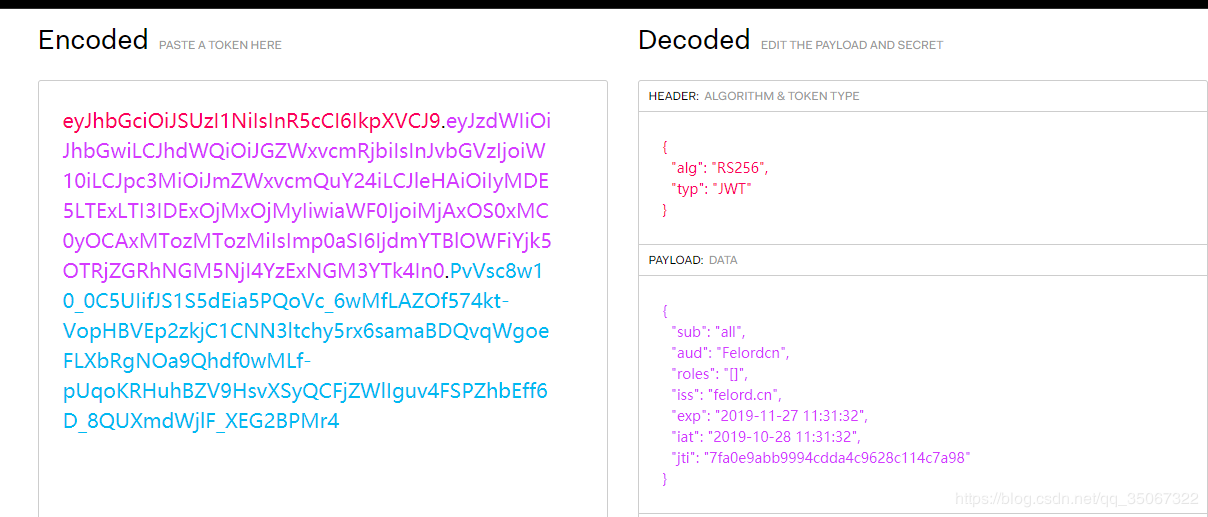Click the red header segment of encoded token
Image resolution: width=1208 pixels, height=517 pixels.
pyautogui.click(x=251, y=122)
